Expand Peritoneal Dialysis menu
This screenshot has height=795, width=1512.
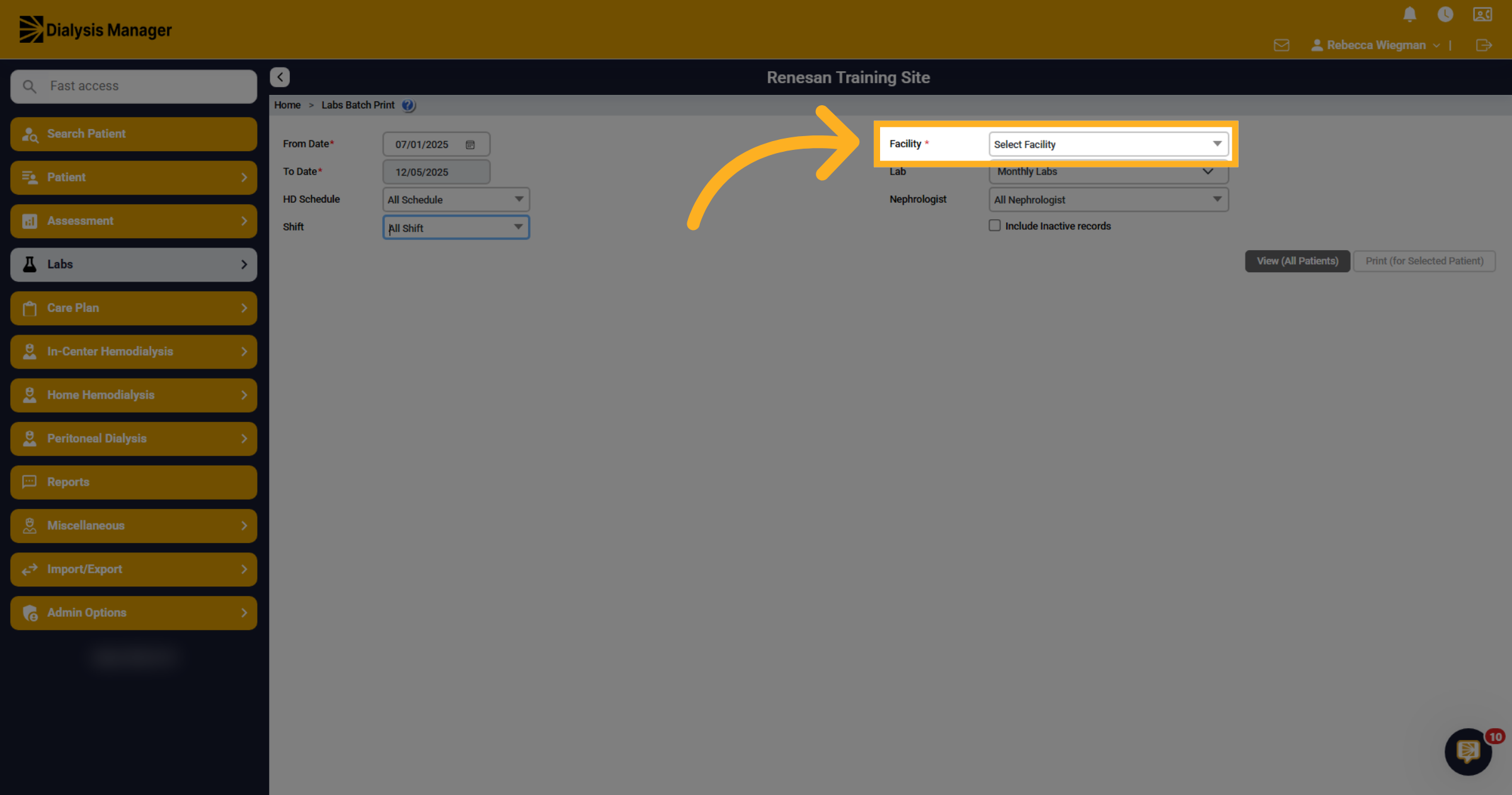pyautogui.click(x=134, y=438)
